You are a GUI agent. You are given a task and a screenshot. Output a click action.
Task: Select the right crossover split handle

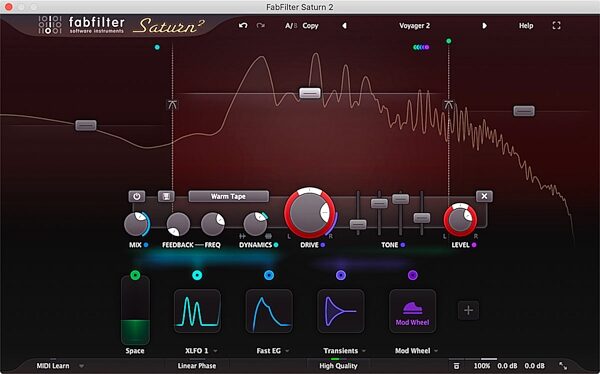[x=448, y=104]
